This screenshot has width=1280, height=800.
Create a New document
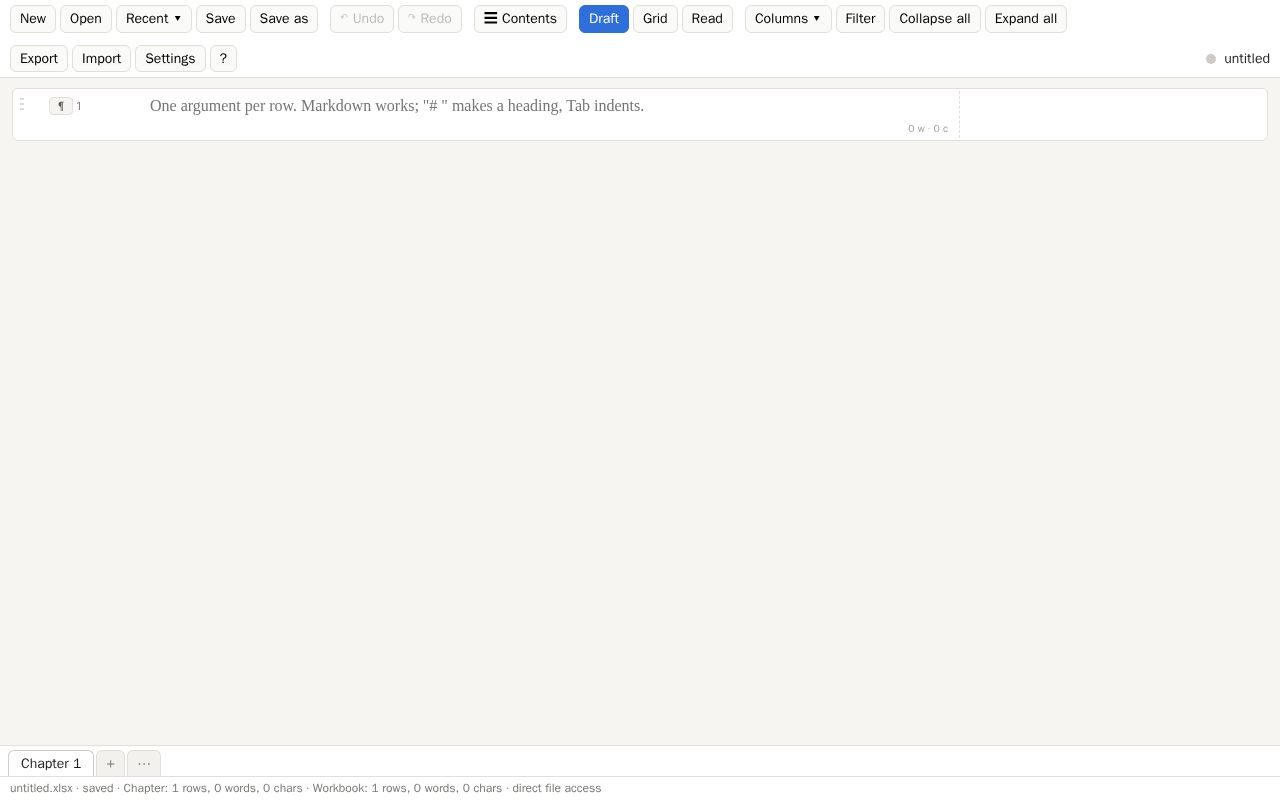[x=33, y=19]
